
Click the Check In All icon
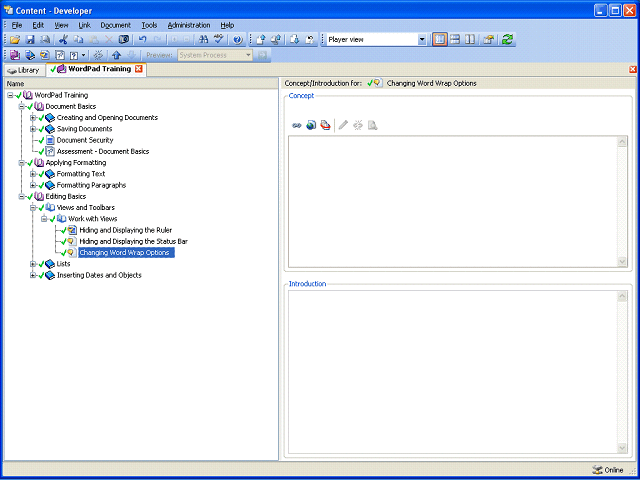[x=276, y=40]
